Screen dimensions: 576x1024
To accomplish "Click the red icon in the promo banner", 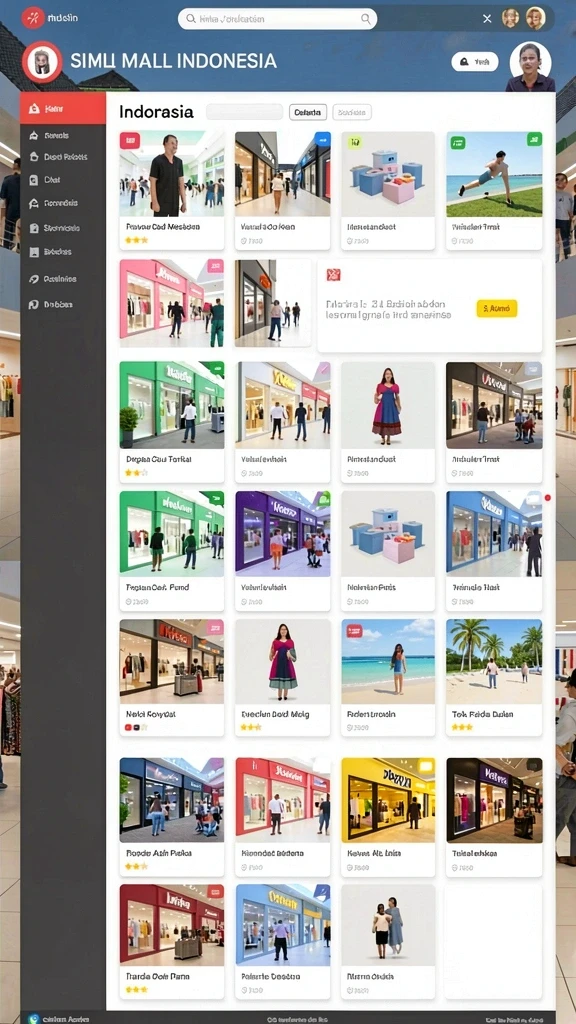I will pyautogui.click(x=334, y=275).
